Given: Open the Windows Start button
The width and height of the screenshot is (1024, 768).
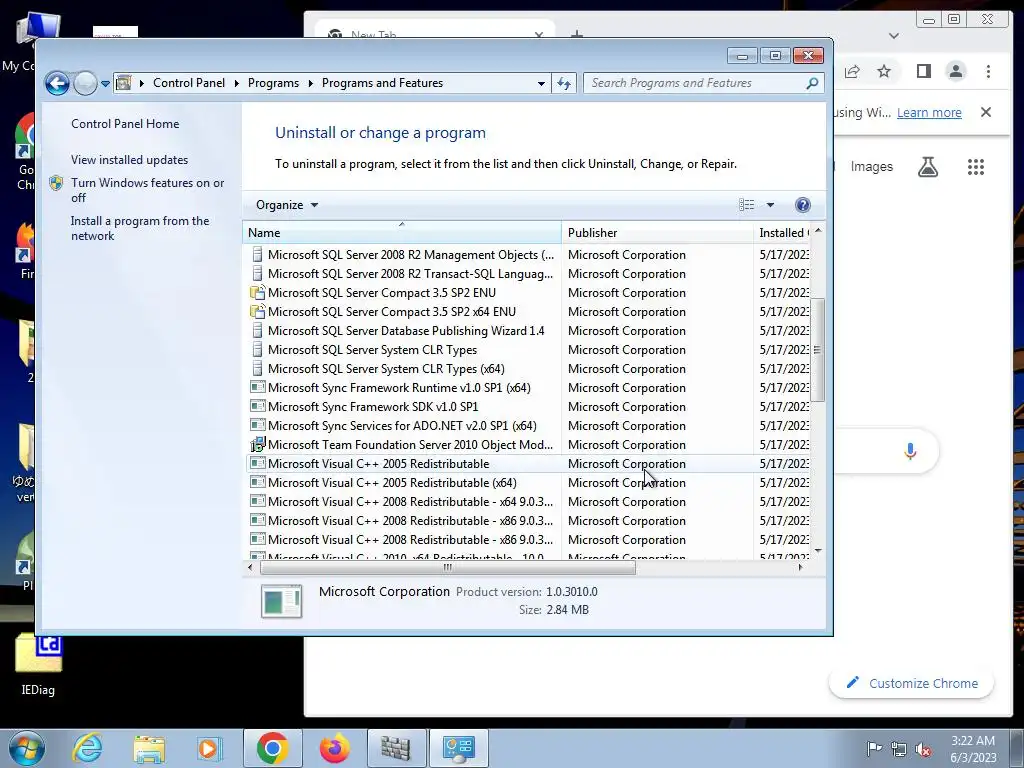Looking at the screenshot, I should 26,748.
